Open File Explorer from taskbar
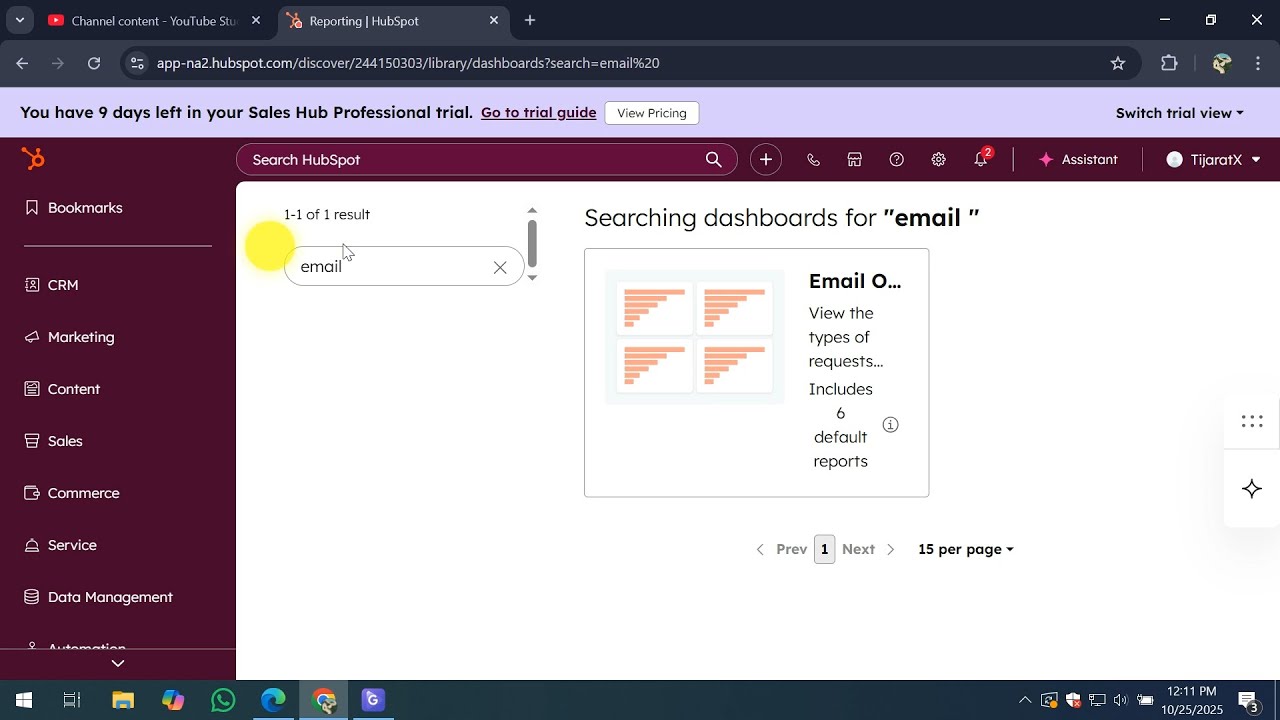The height and width of the screenshot is (720, 1280). [122, 700]
